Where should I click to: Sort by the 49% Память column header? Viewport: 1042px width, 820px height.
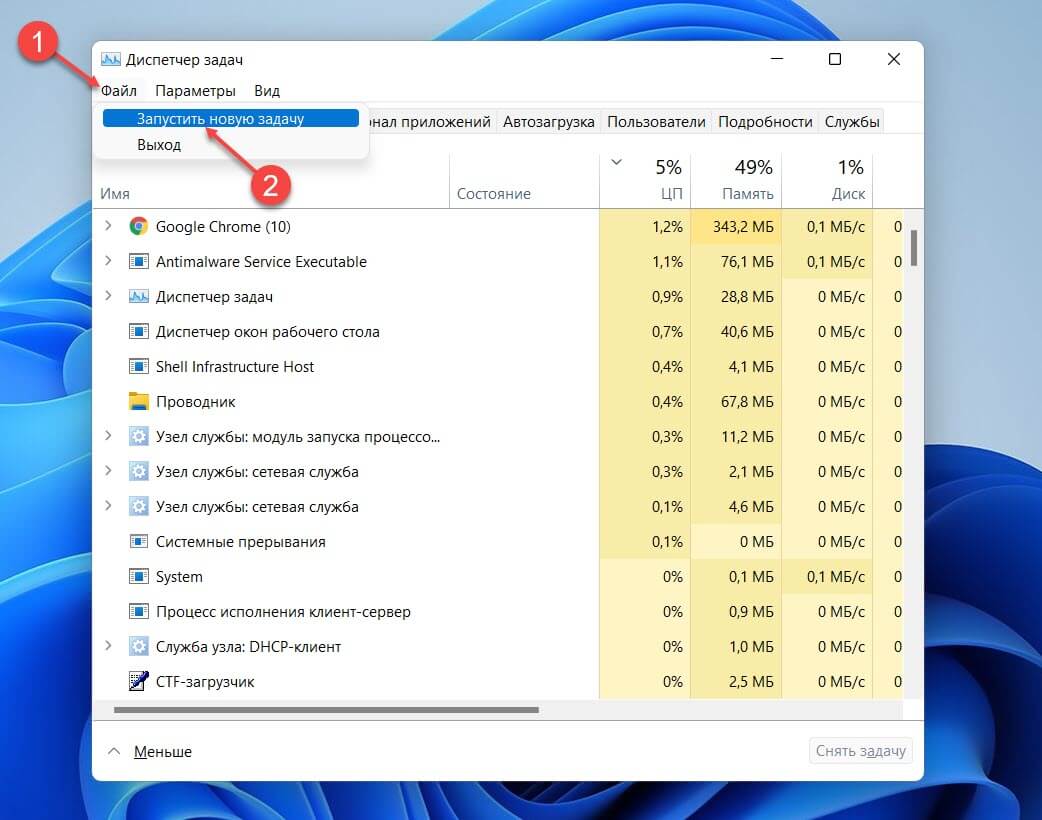[x=736, y=181]
